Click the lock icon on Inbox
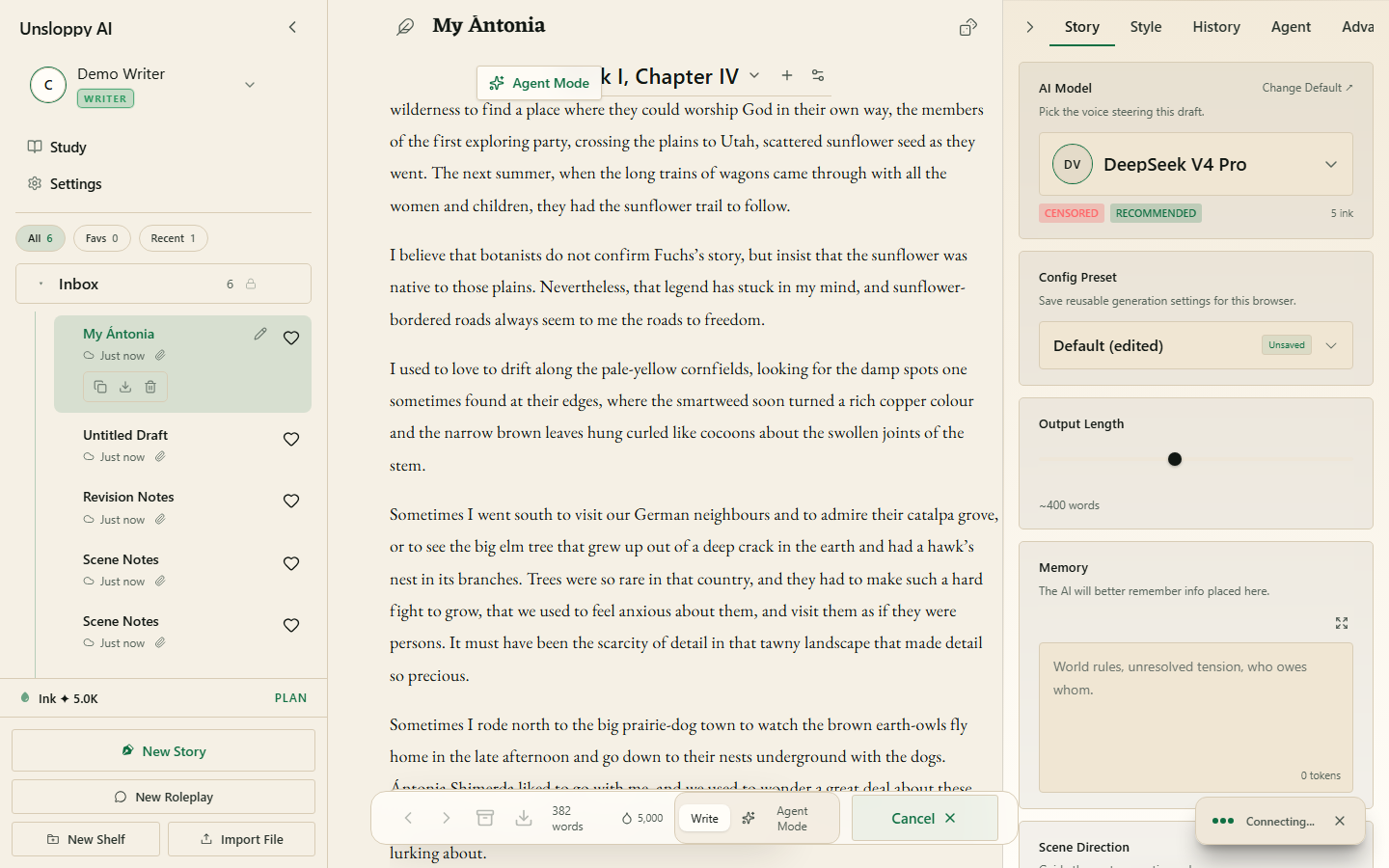1389x868 pixels. coord(251,284)
